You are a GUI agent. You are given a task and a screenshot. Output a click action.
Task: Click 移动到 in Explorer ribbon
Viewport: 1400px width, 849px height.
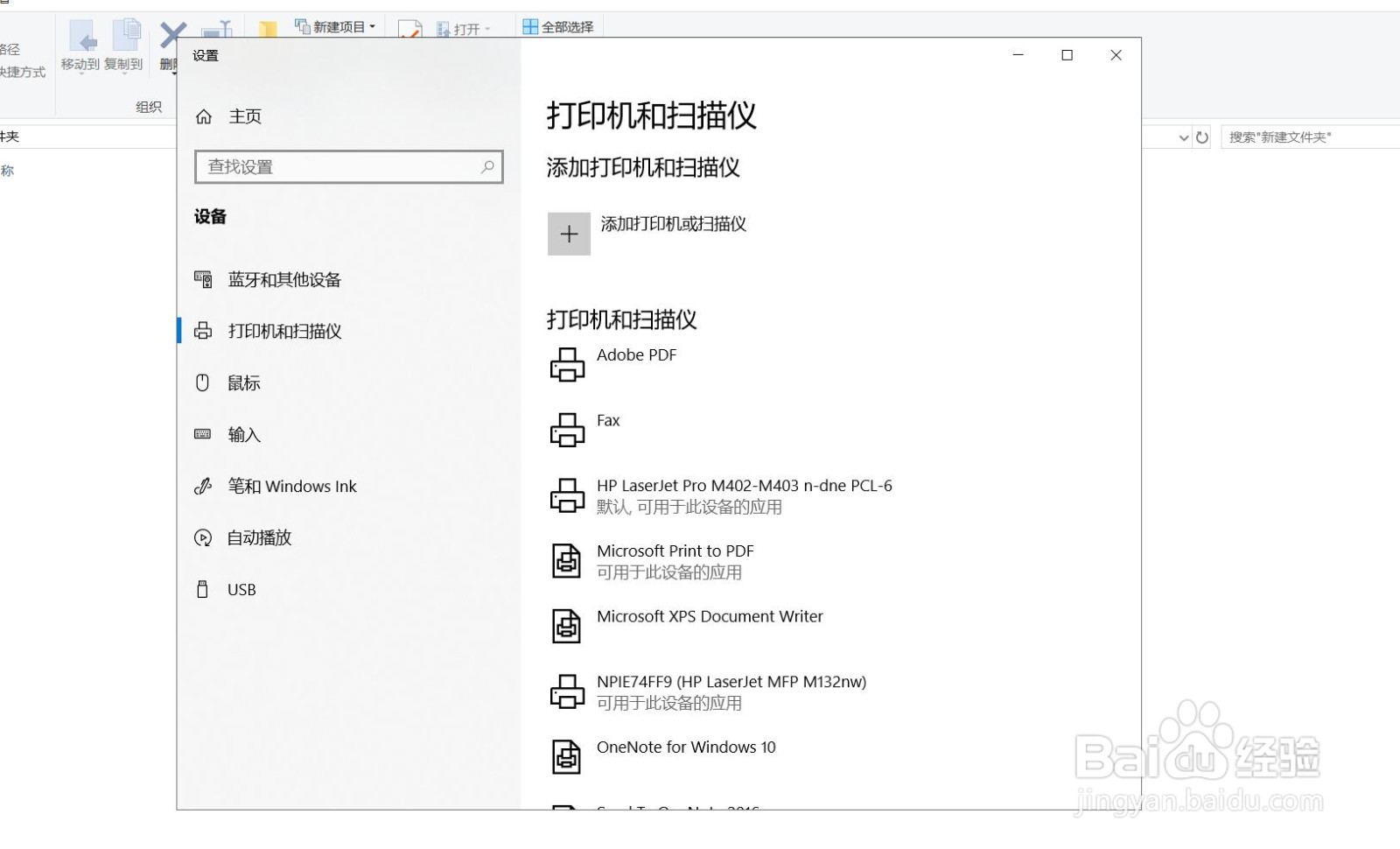(80, 46)
